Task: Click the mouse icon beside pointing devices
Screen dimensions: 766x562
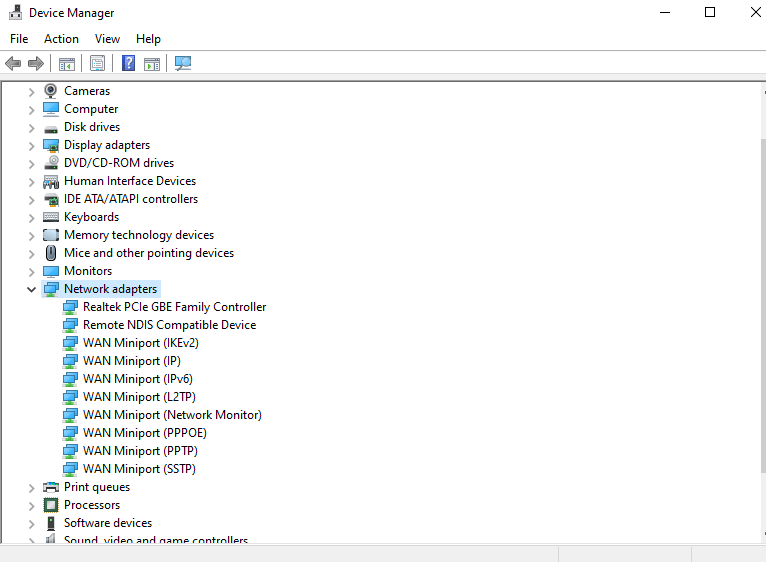Action: (51, 253)
